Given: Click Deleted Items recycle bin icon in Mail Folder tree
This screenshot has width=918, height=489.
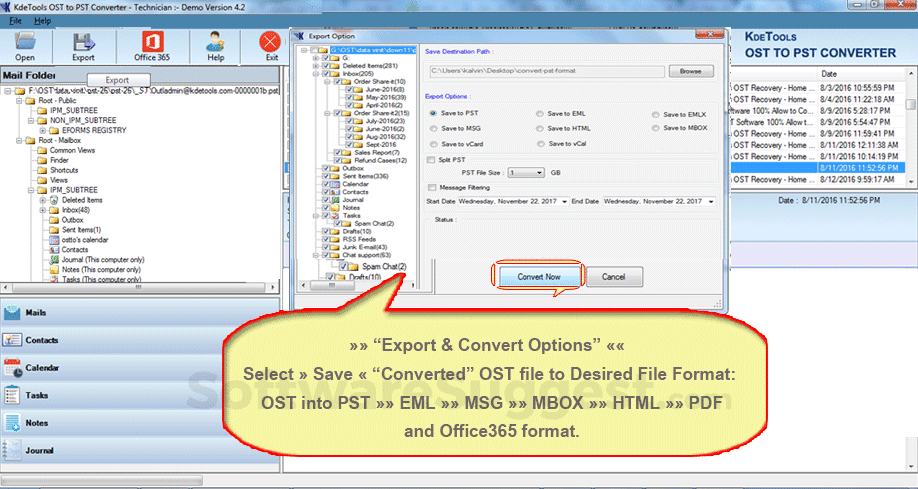Looking at the screenshot, I should (x=54, y=200).
